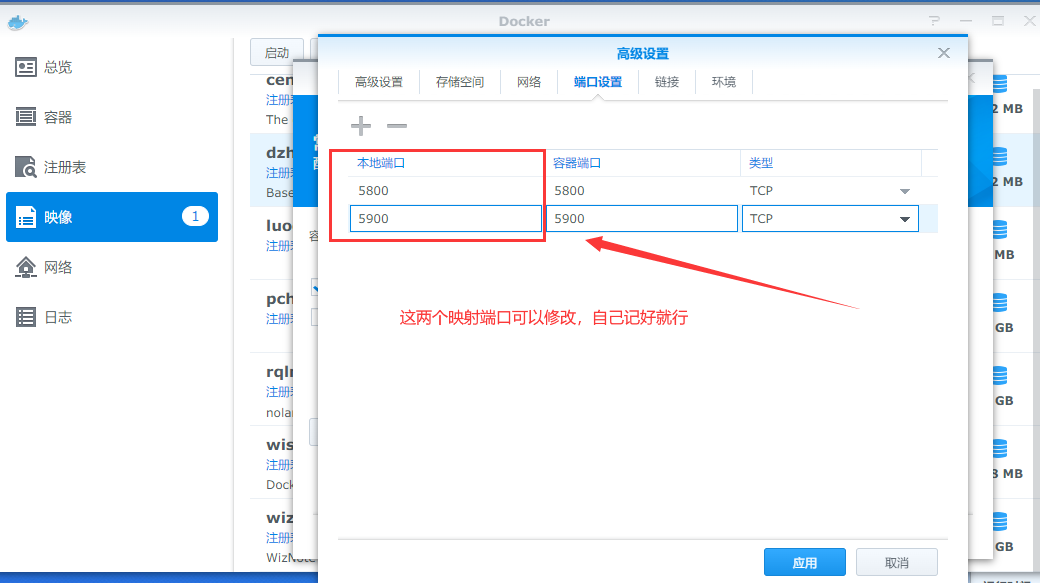Click the 取消 cancel button
1040x583 pixels.
(896, 563)
